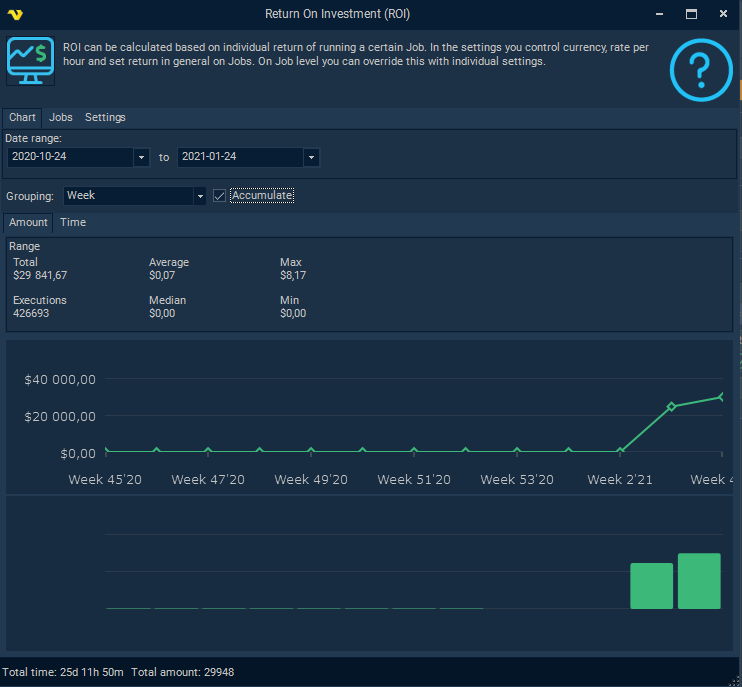Minimize the ROI window
Screen dimensions: 742x687
point(659,14)
